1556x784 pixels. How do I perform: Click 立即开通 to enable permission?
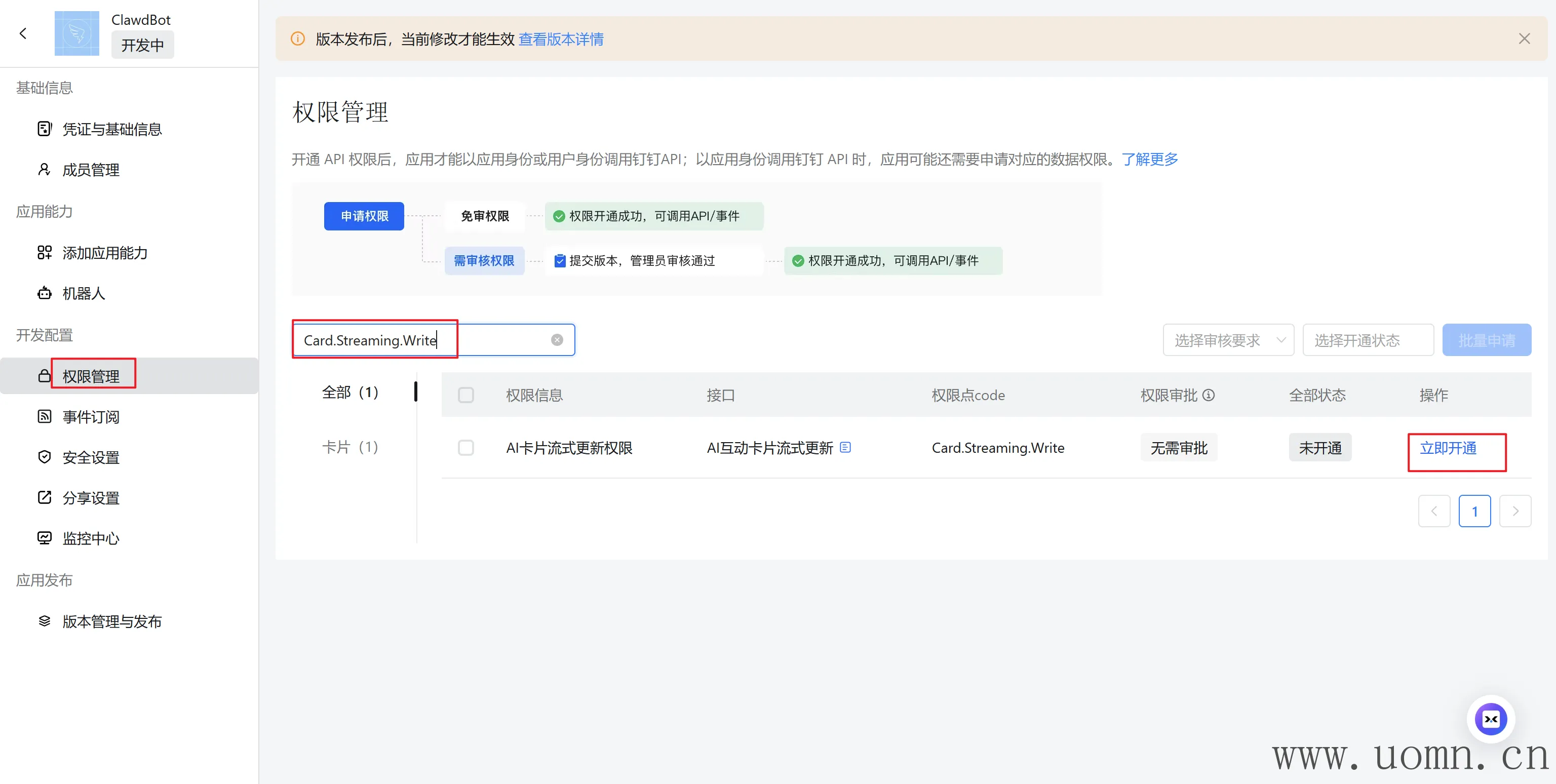tap(1448, 448)
